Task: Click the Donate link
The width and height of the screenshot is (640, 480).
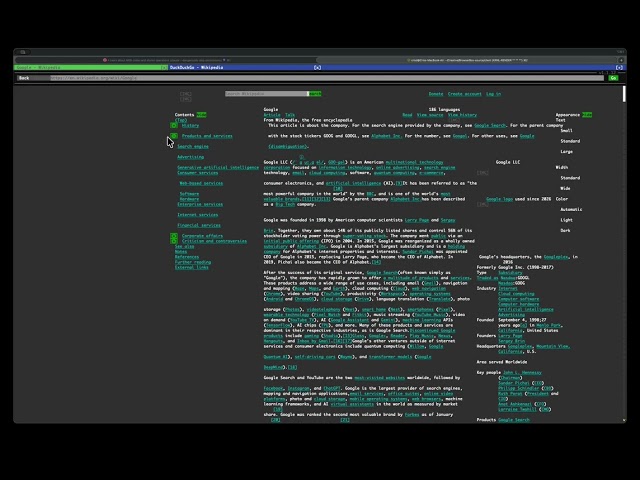Action: click(x=436, y=94)
